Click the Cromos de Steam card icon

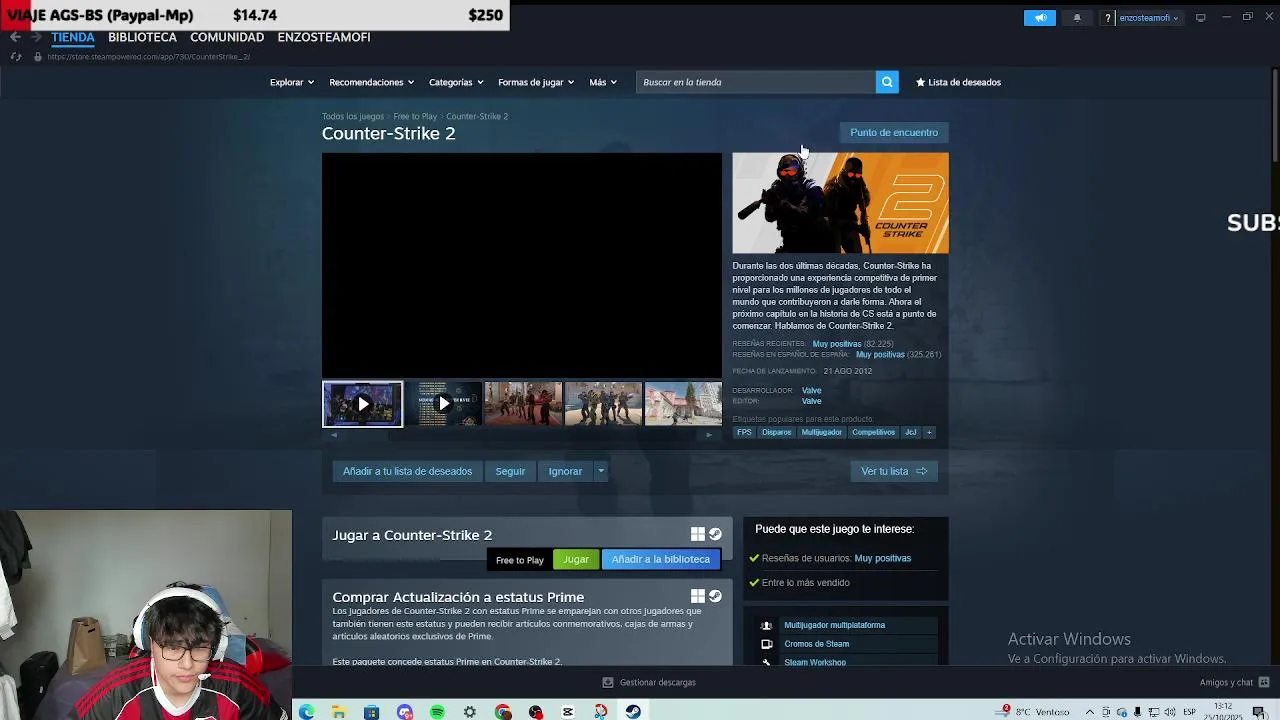(x=767, y=644)
